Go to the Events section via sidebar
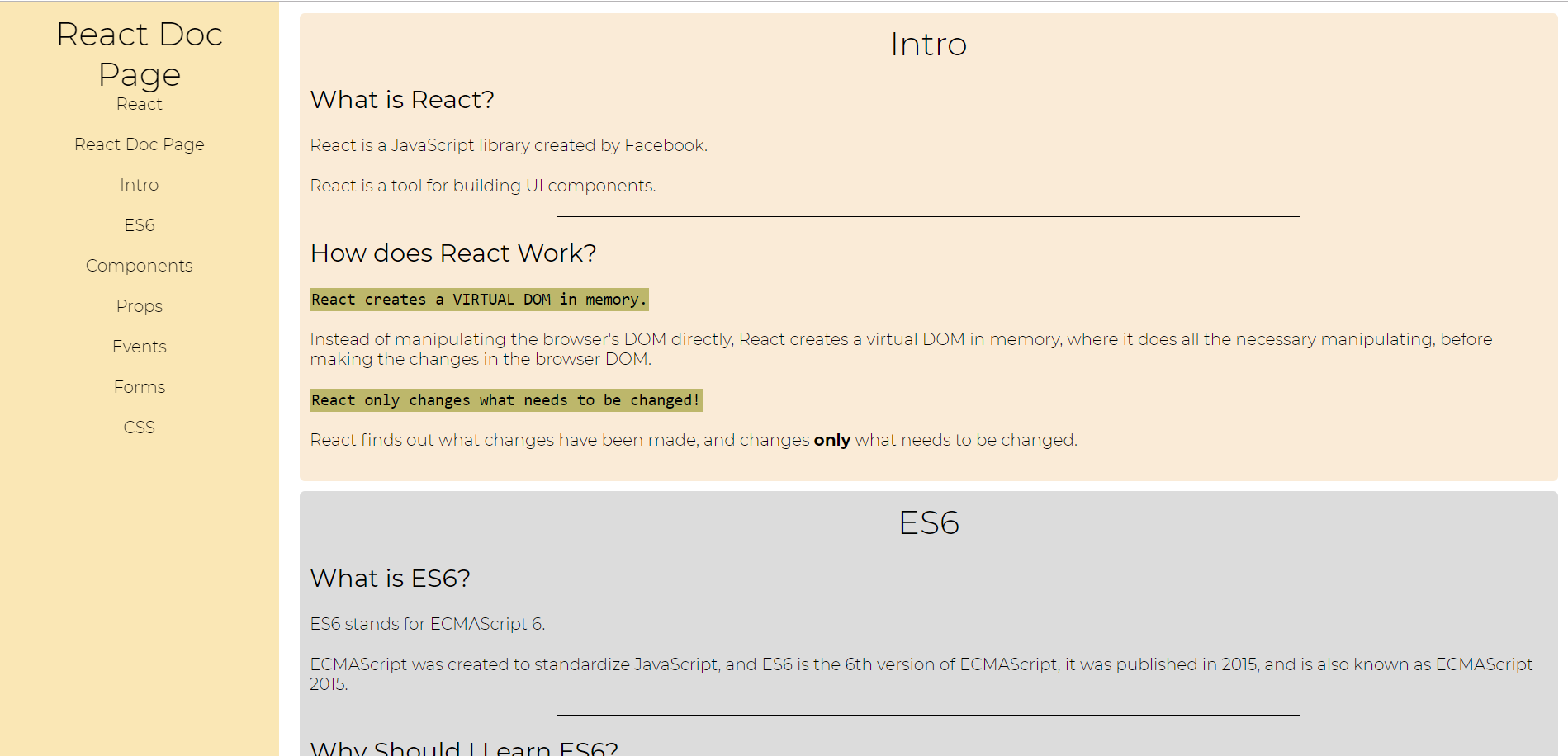Screen dimensions: 1568x756 (139, 346)
